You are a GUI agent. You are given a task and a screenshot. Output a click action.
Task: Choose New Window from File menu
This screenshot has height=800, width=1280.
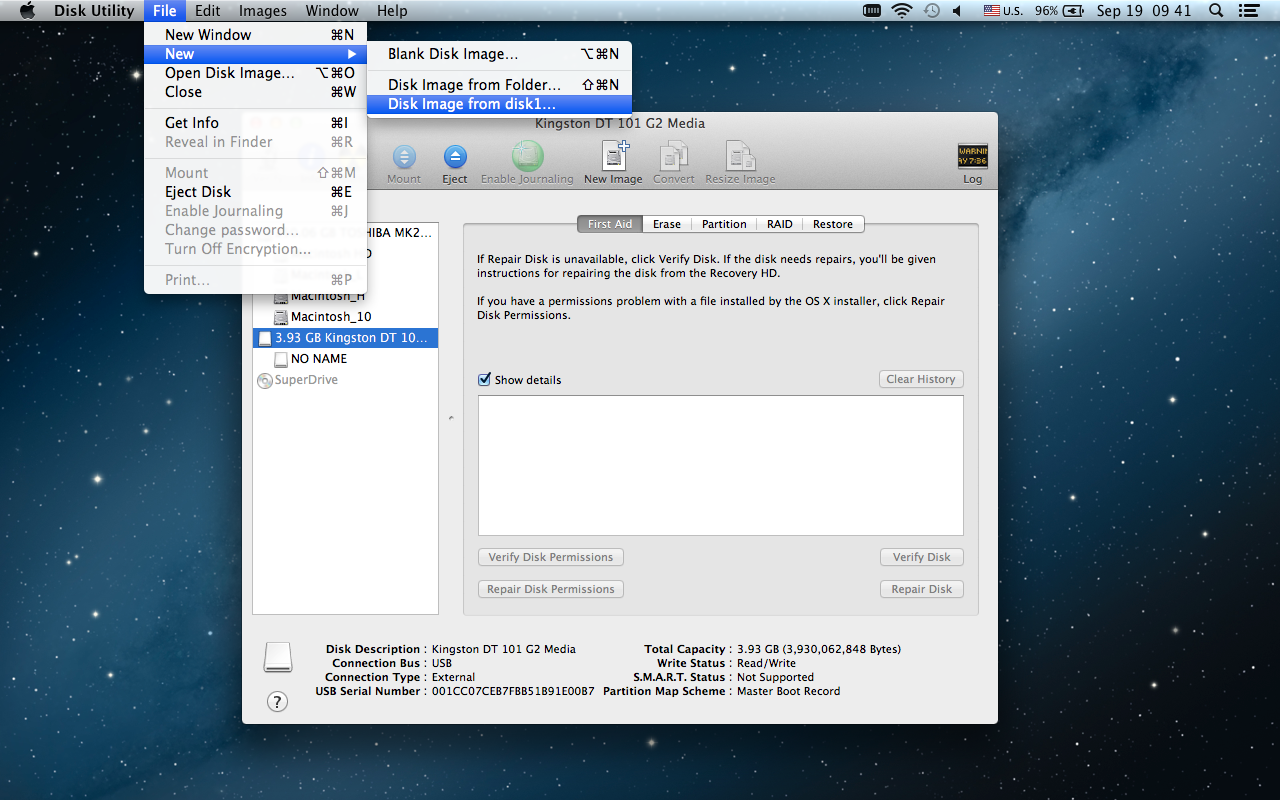point(255,35)
